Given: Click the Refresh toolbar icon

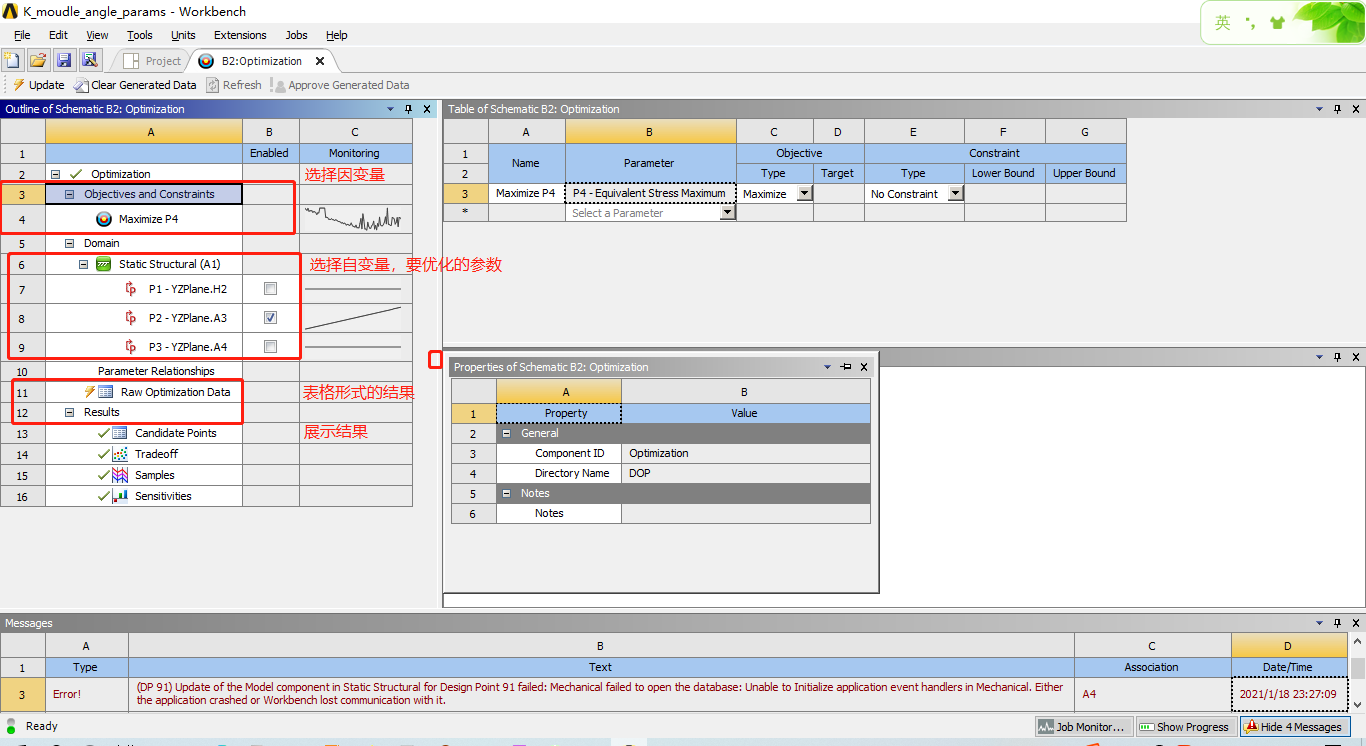Looking at the screenshot, I should 211,85.
